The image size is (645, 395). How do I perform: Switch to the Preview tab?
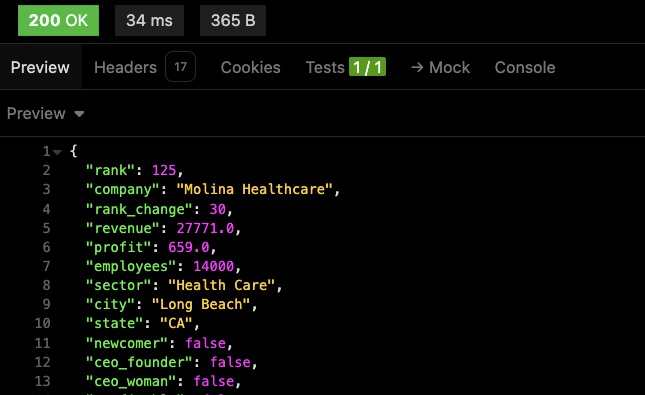tap(40, 67)
